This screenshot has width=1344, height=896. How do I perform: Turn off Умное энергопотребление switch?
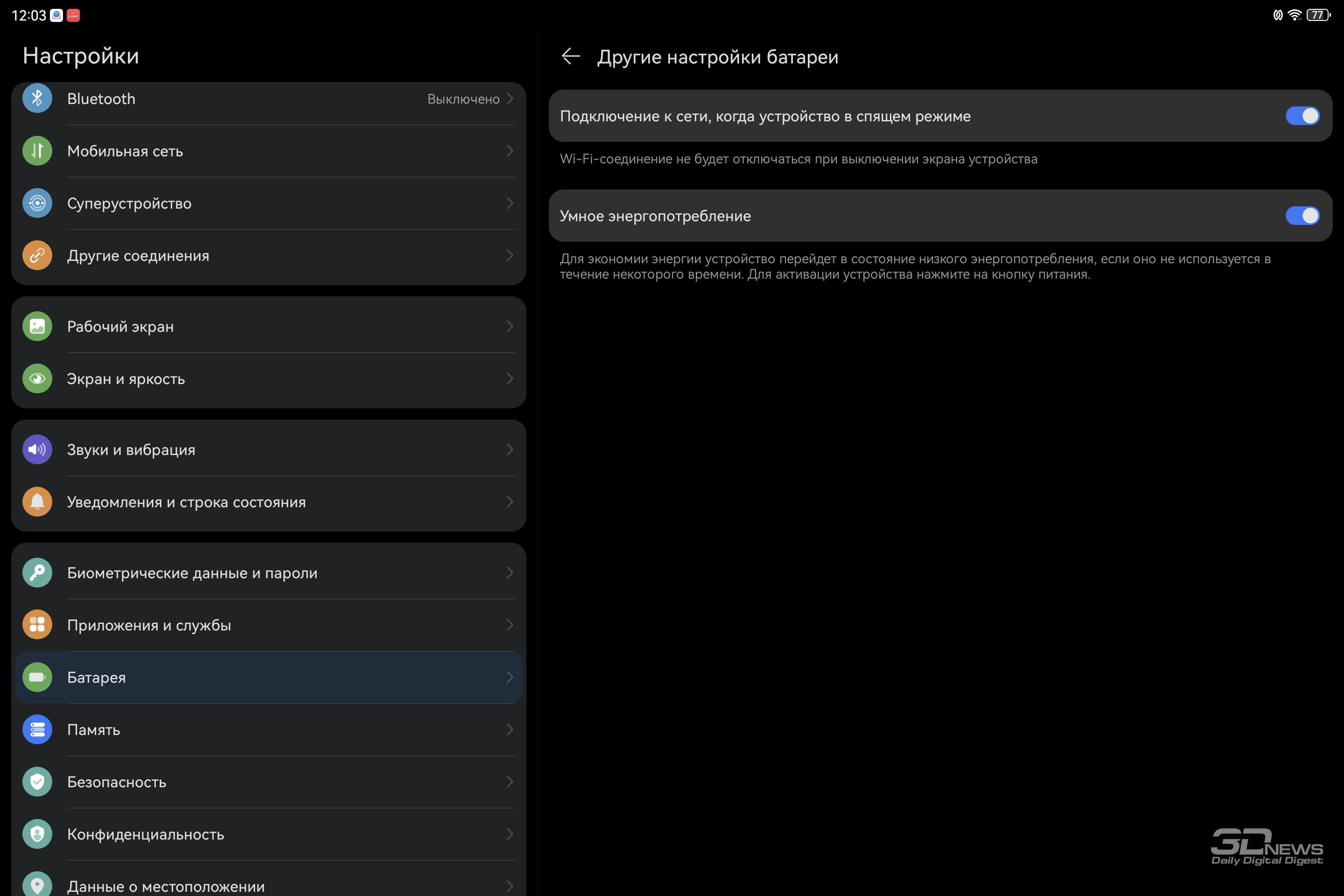[1302, 216]
